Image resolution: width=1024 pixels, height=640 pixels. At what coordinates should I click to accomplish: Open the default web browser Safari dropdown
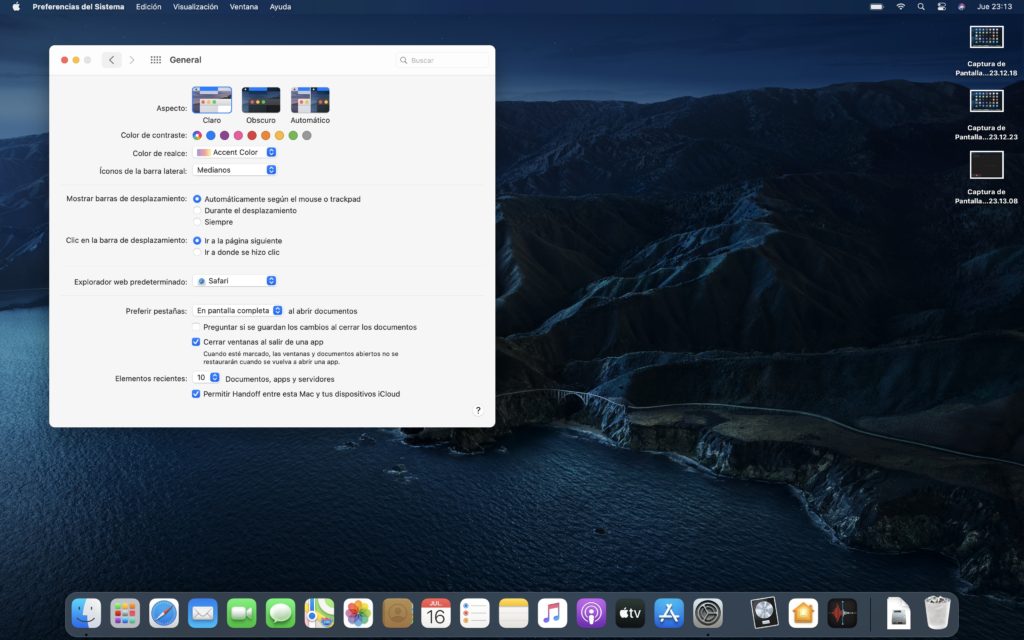236,281
